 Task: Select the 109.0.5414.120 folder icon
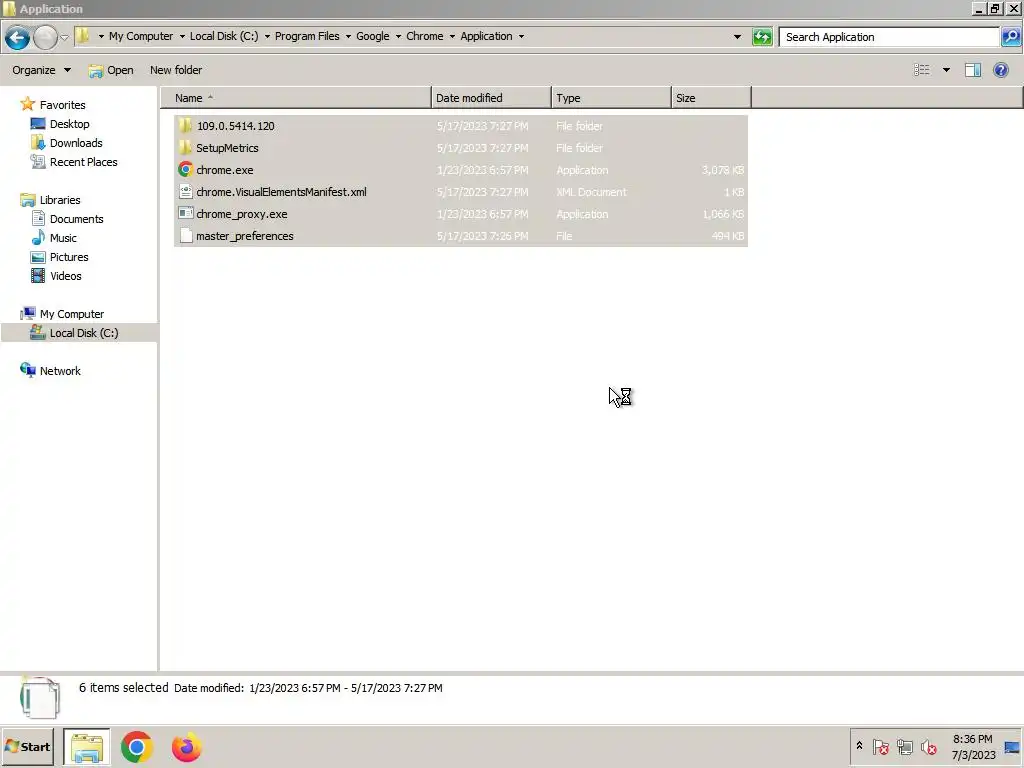[x=185, y=125]
